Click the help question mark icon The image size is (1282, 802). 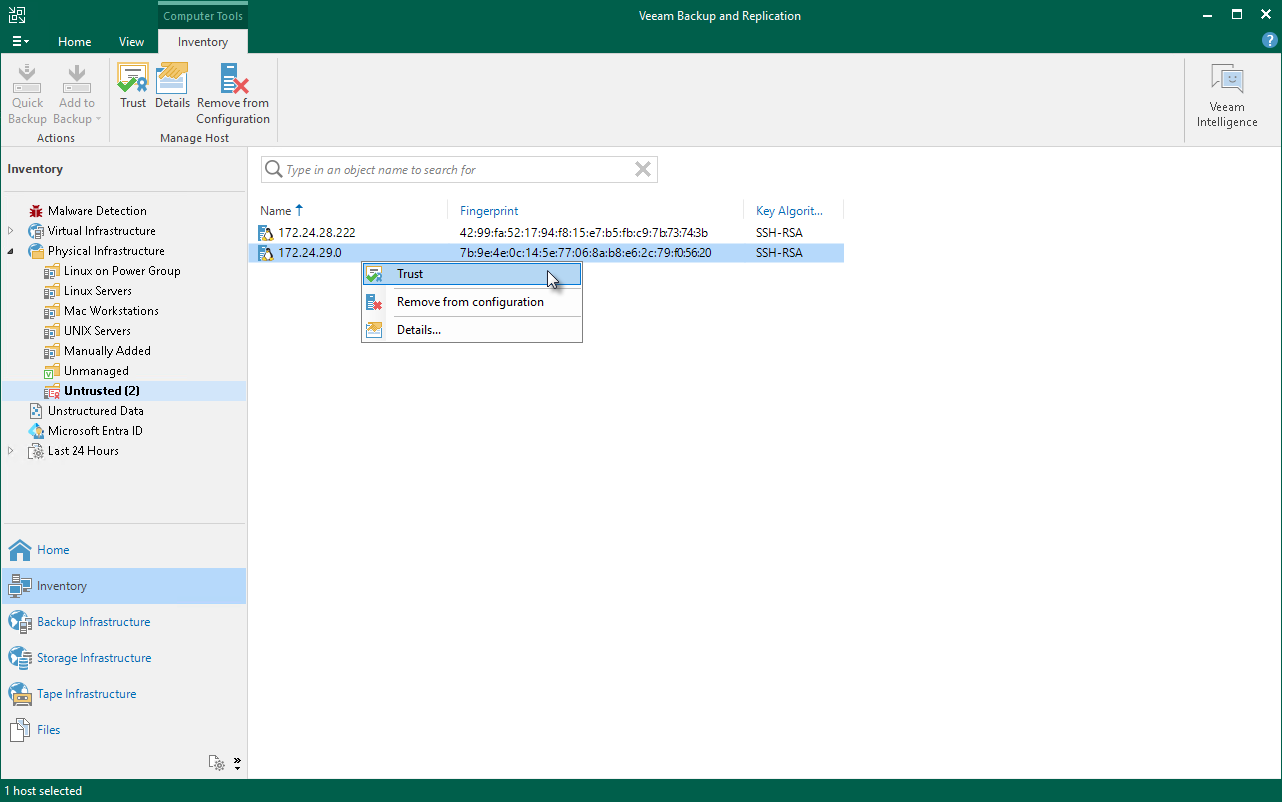click(x=1270, y=41)
